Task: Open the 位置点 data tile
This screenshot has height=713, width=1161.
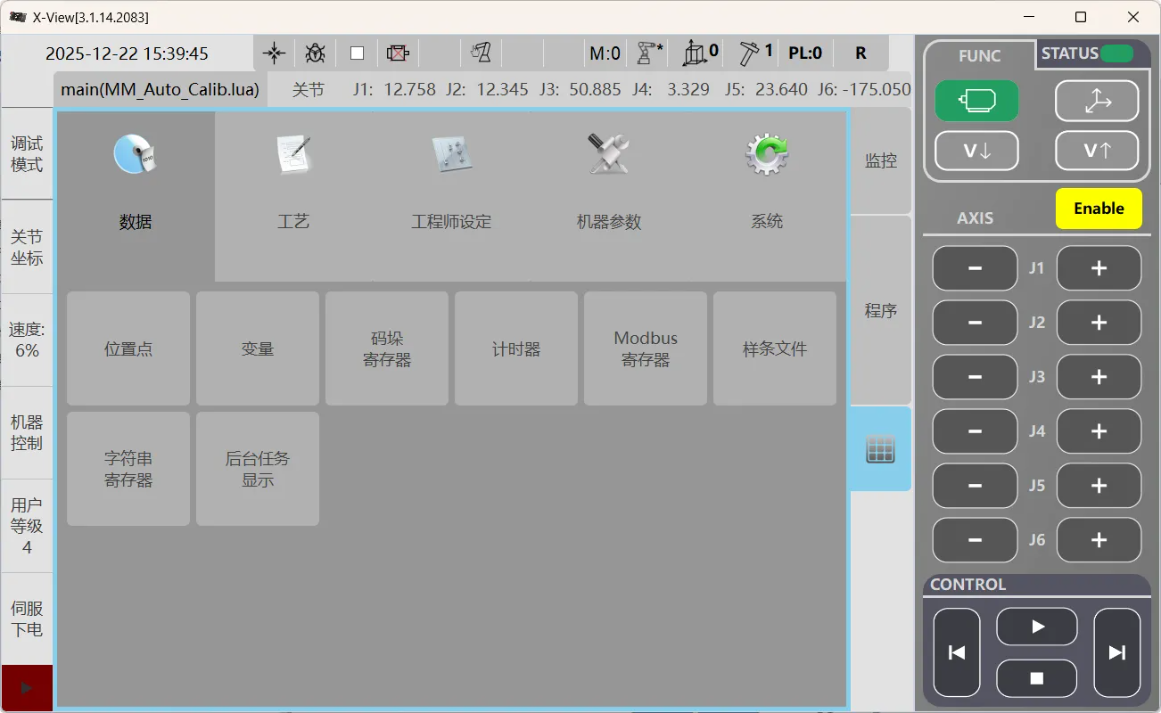Action: (x=128, y=349)
